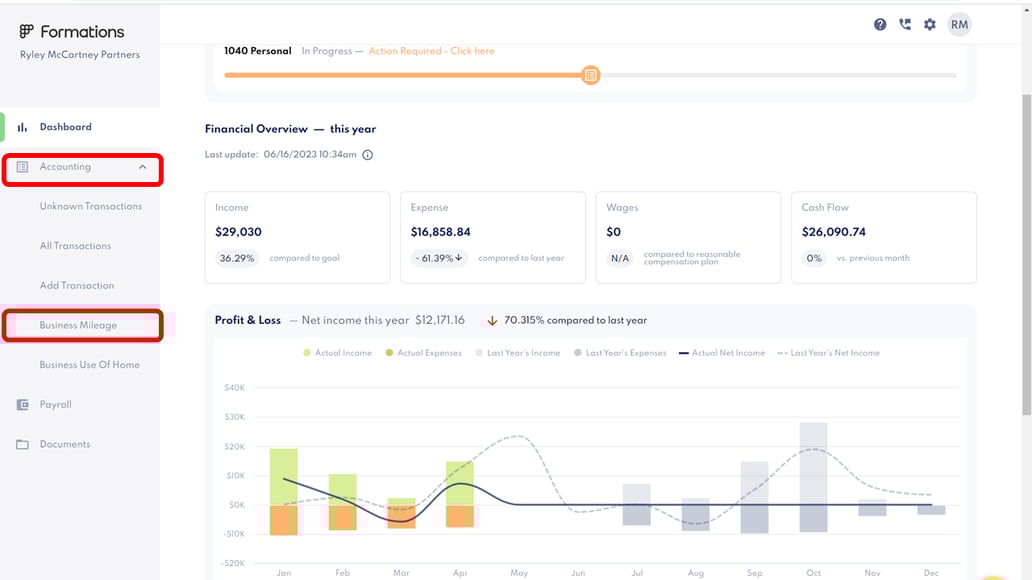1032x580 pixels.
Task: Click the 1040 Personal progress marker
Action: (x=591, y=75)
